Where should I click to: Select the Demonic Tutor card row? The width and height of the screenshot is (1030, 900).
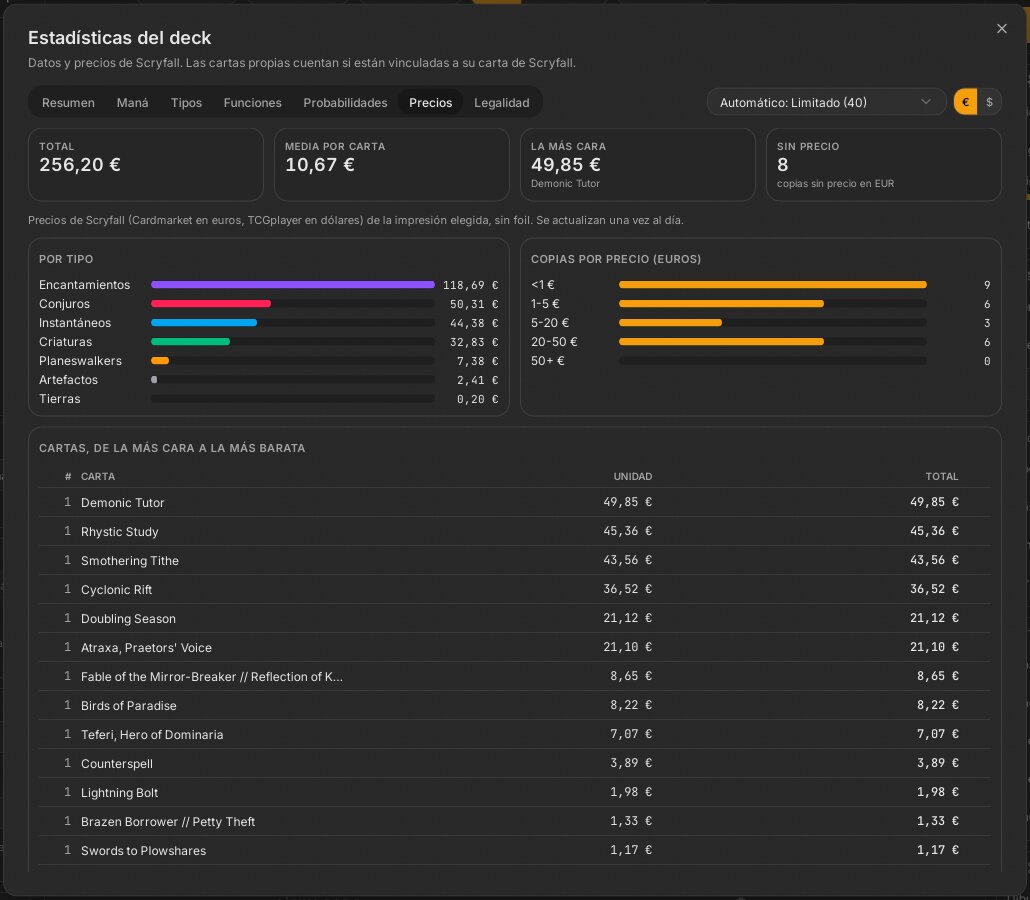click(x=514, y=502)
